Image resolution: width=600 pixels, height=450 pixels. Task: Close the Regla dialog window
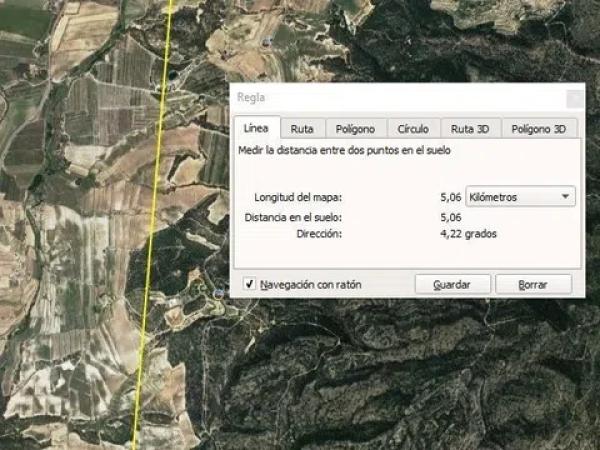(x=574, y=98)
